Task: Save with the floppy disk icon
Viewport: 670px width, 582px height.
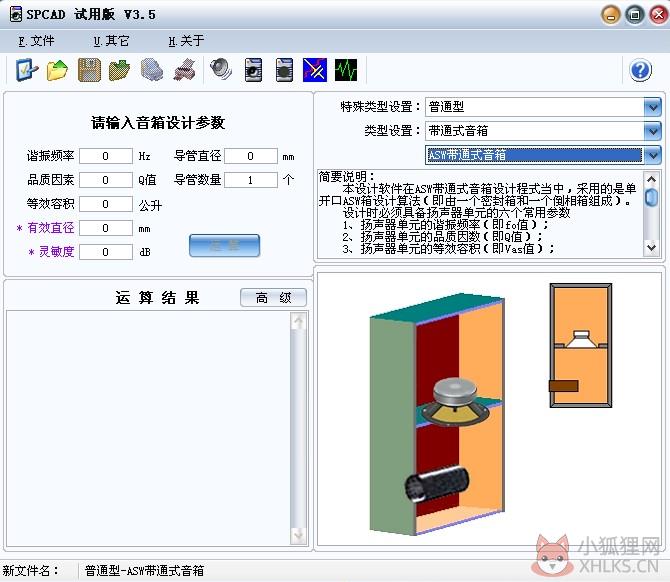Action: 89,70
